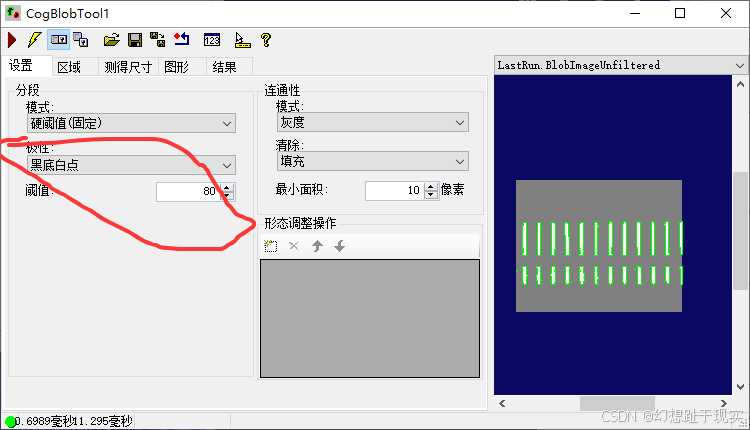The width and height of the screenshot is (750, 430).
Task: Delete selected morphology operation X icon
Action: 294,246
